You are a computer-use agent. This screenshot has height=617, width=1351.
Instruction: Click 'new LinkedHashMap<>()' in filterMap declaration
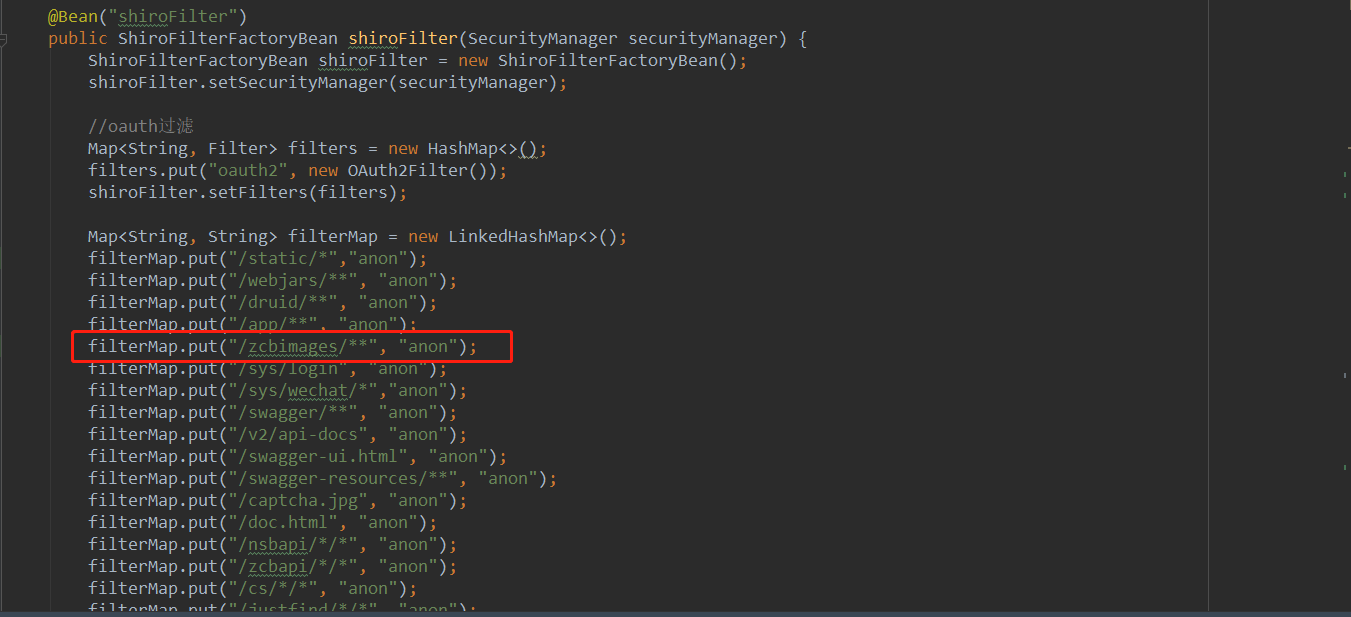[513, 237]
